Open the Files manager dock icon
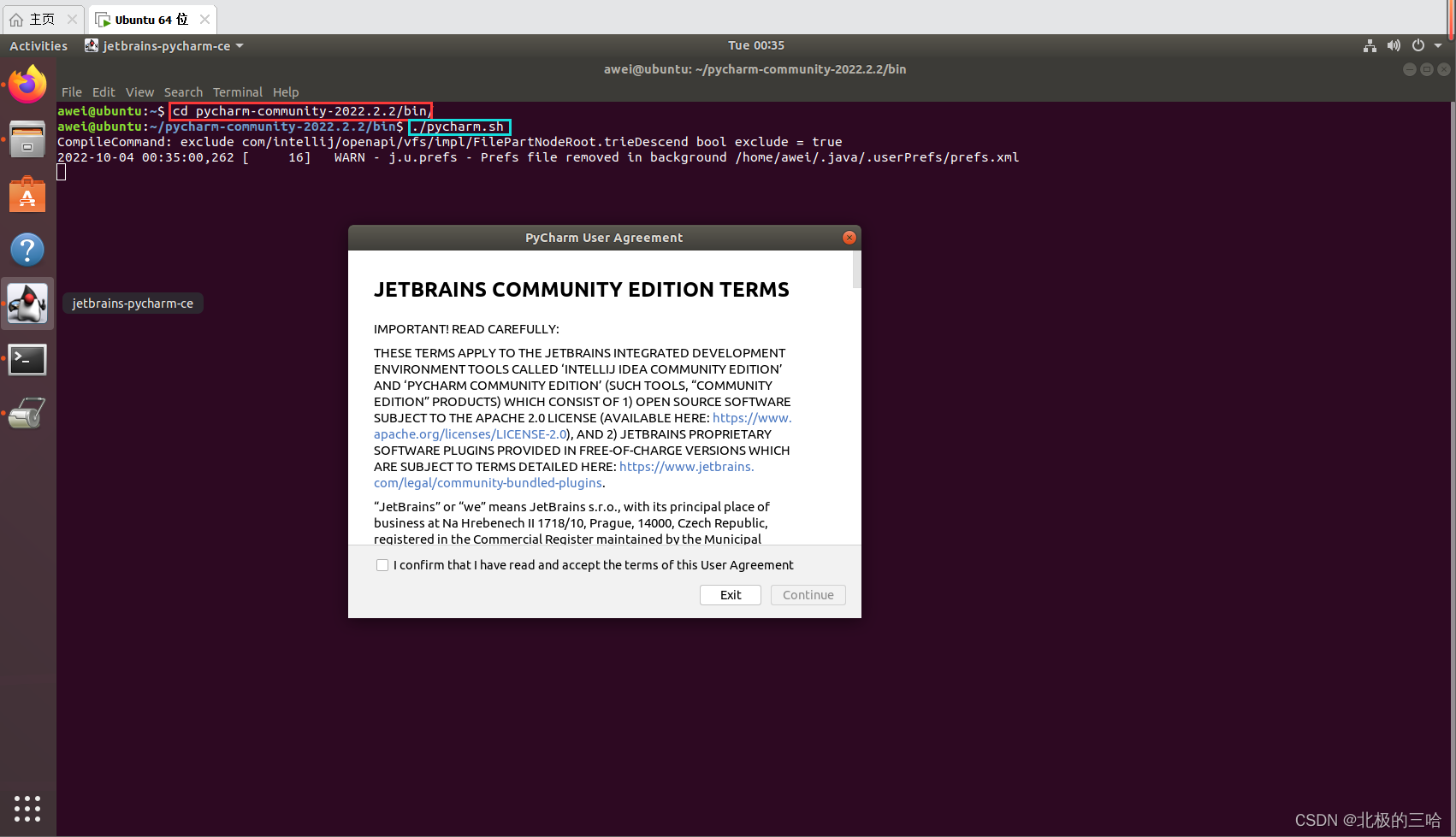Screen dimensions: 1456x837 [27, 139]
